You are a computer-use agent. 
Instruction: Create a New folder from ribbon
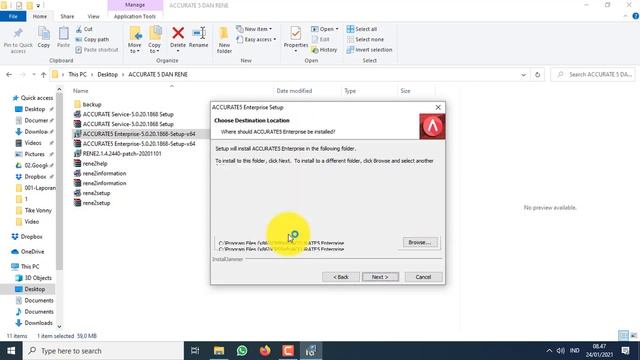coord(224,40)
